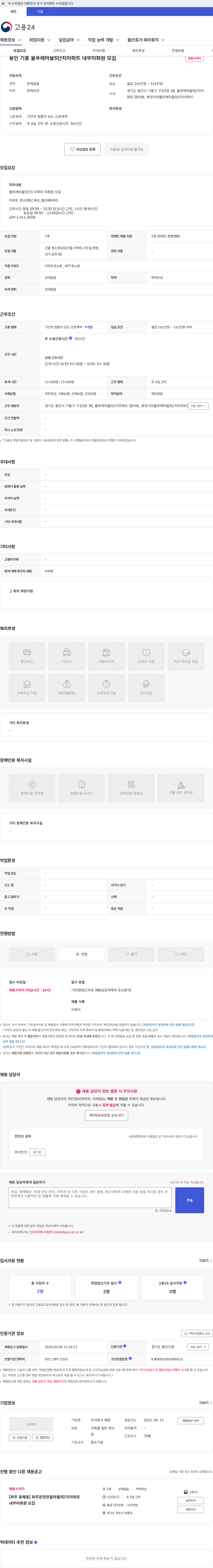The image size is (213, 1568).
Task: Click the 고용24 logo
Action: tap(18, 27)
